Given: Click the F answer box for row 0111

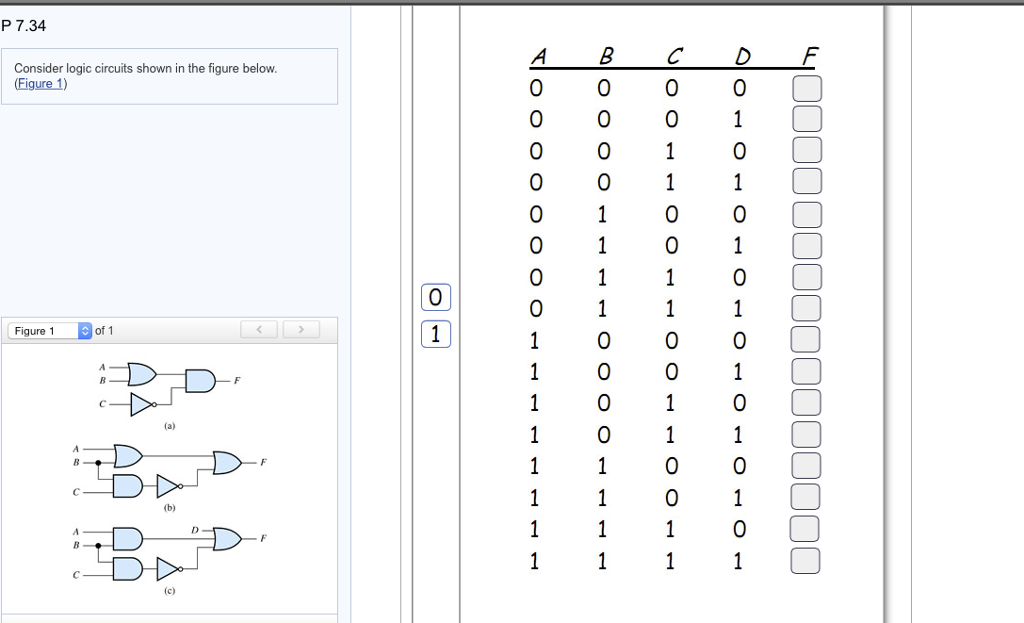Looking at the screenshot, I should [x=805, y=309].
